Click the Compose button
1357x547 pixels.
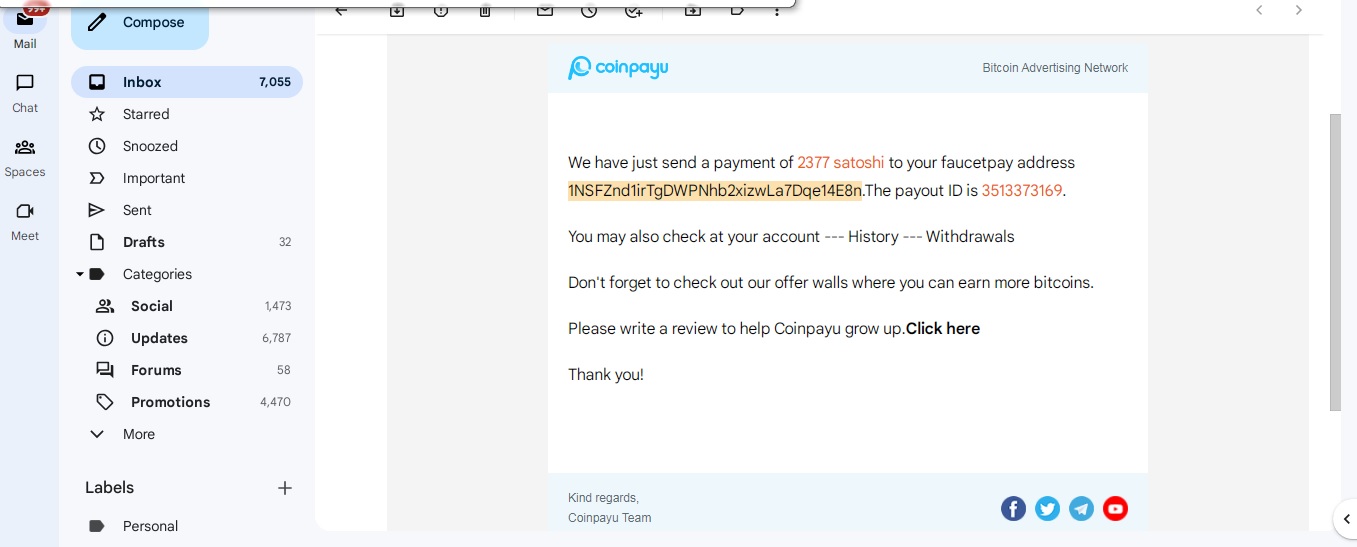click(140, 23)
